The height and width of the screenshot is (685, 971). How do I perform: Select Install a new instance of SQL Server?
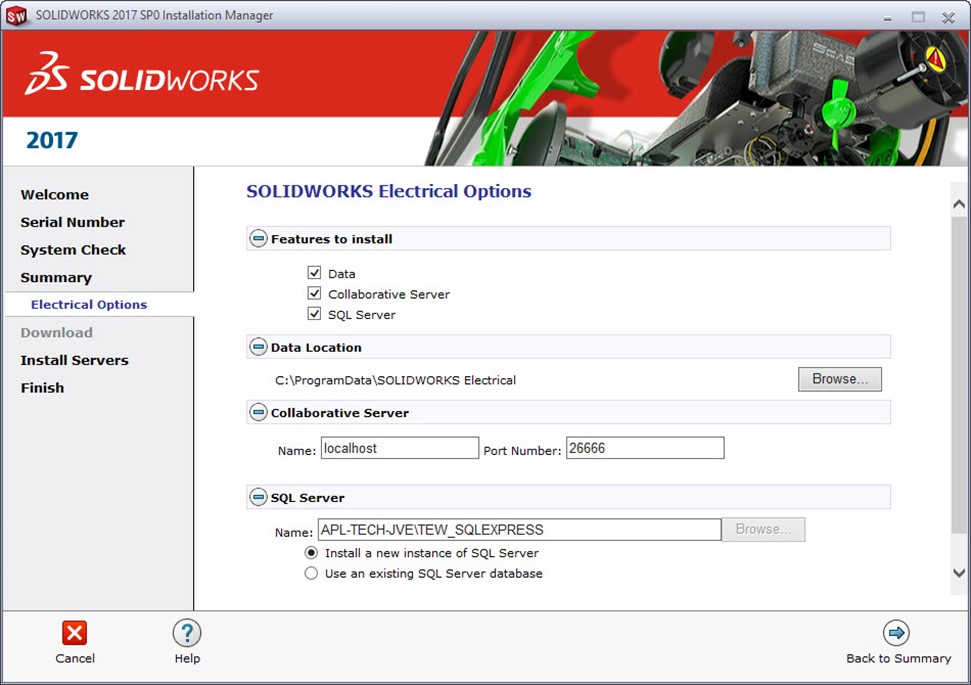pos(312,553)
